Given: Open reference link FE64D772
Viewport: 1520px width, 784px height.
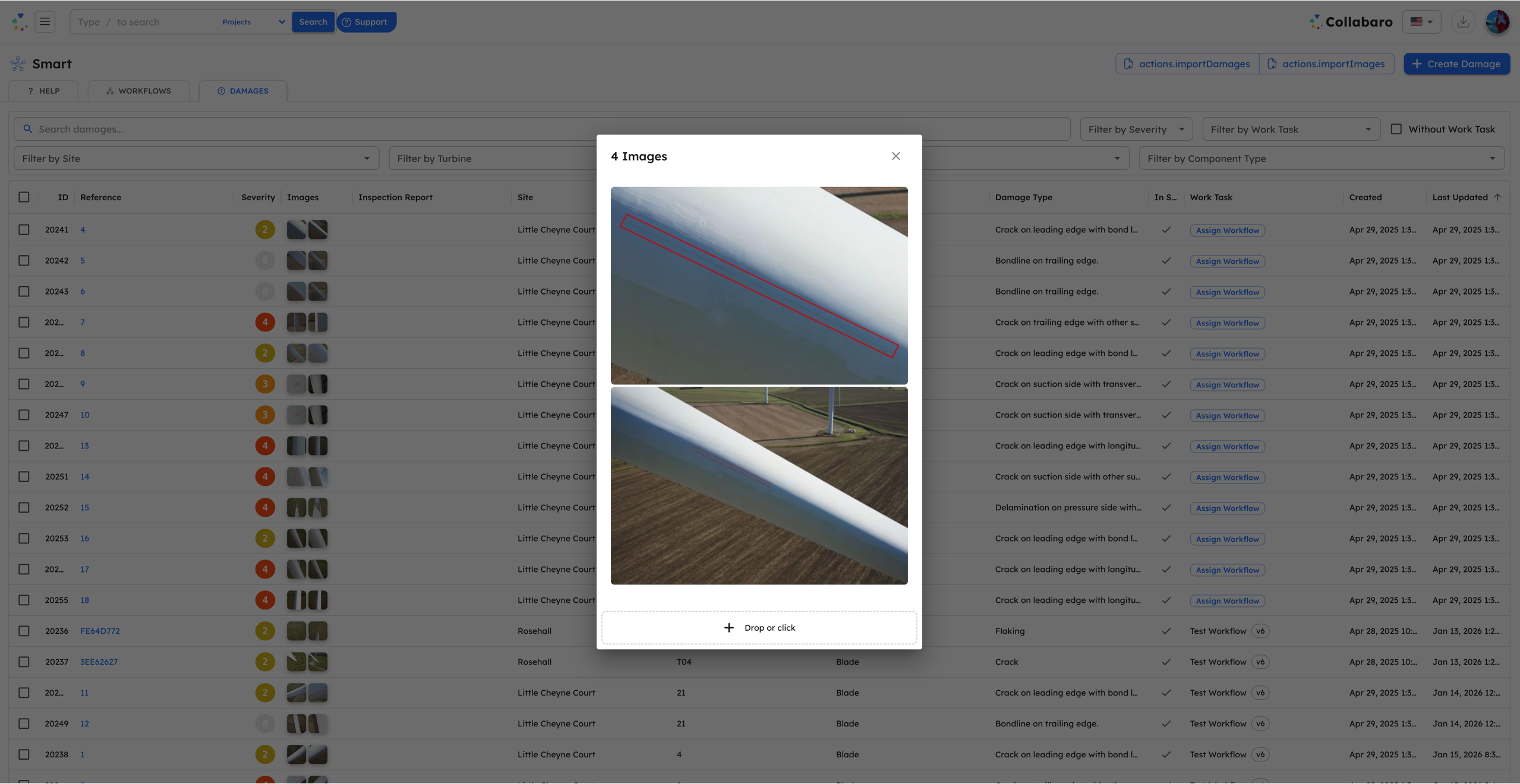Looking at the screenshot, I should 100,631.
